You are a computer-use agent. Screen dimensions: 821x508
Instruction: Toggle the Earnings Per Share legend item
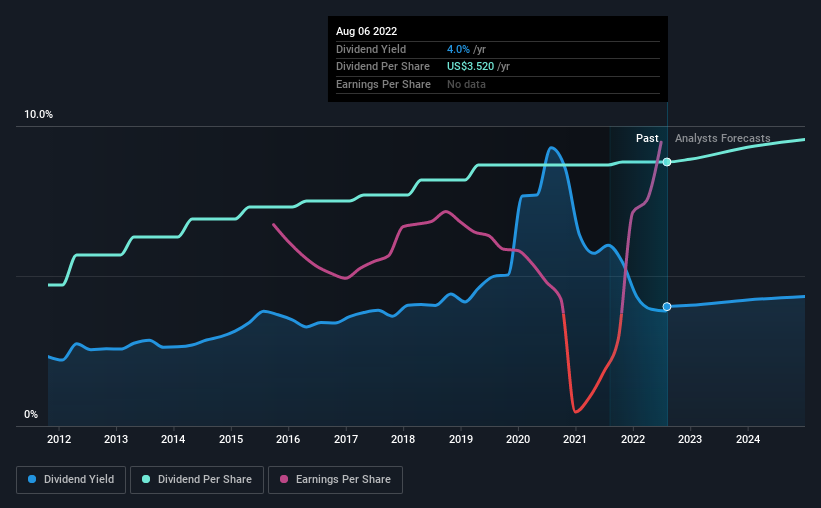click(x=336, y=480)
